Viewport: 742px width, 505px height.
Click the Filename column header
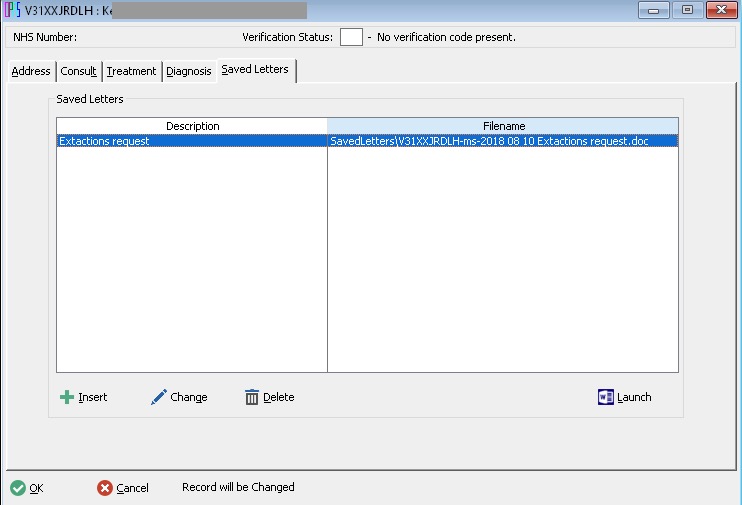(x=503, y=126)
